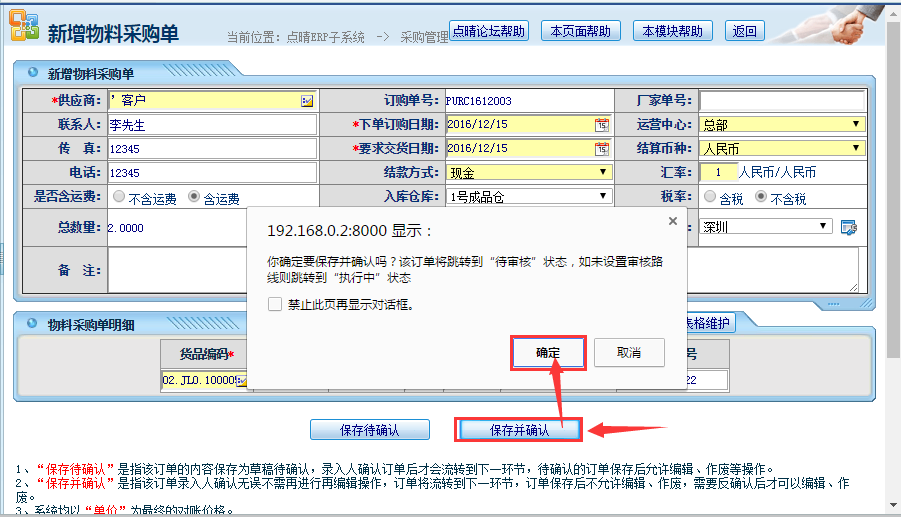
Task: Open the 运营中心 dropdown showing 总部
Action: [x=856, y=124]
